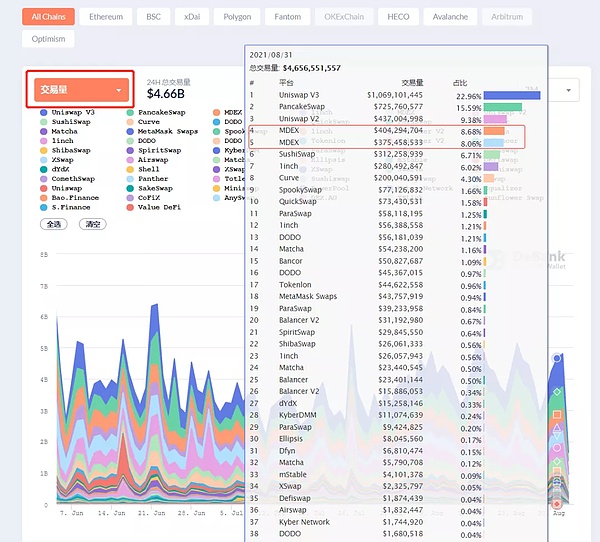This screenshot has height=542, width=600.
Task: Click the Uniswap V3 blue percentage bar
Action: (513, 94)
